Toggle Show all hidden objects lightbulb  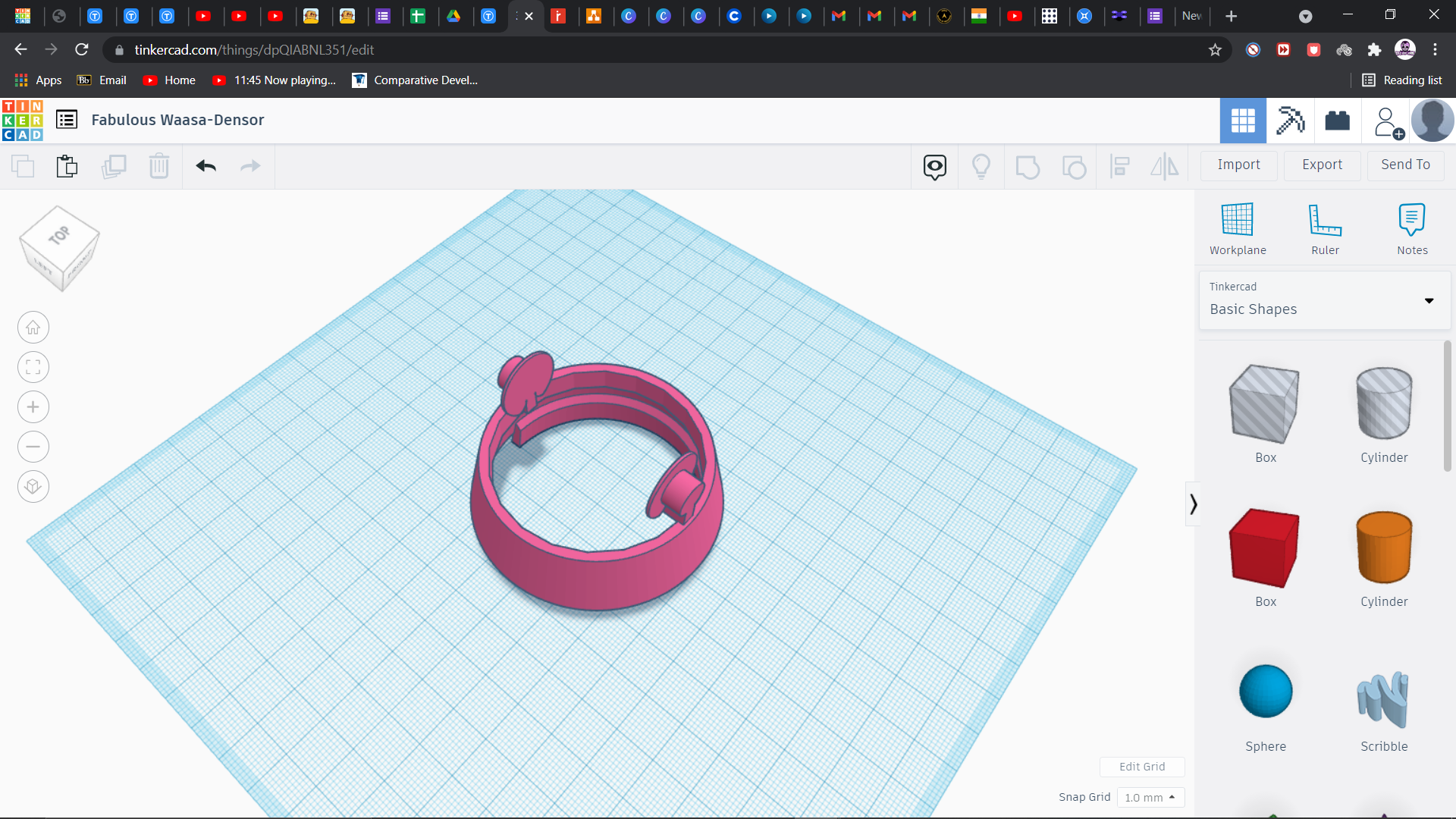click(981, 166)
